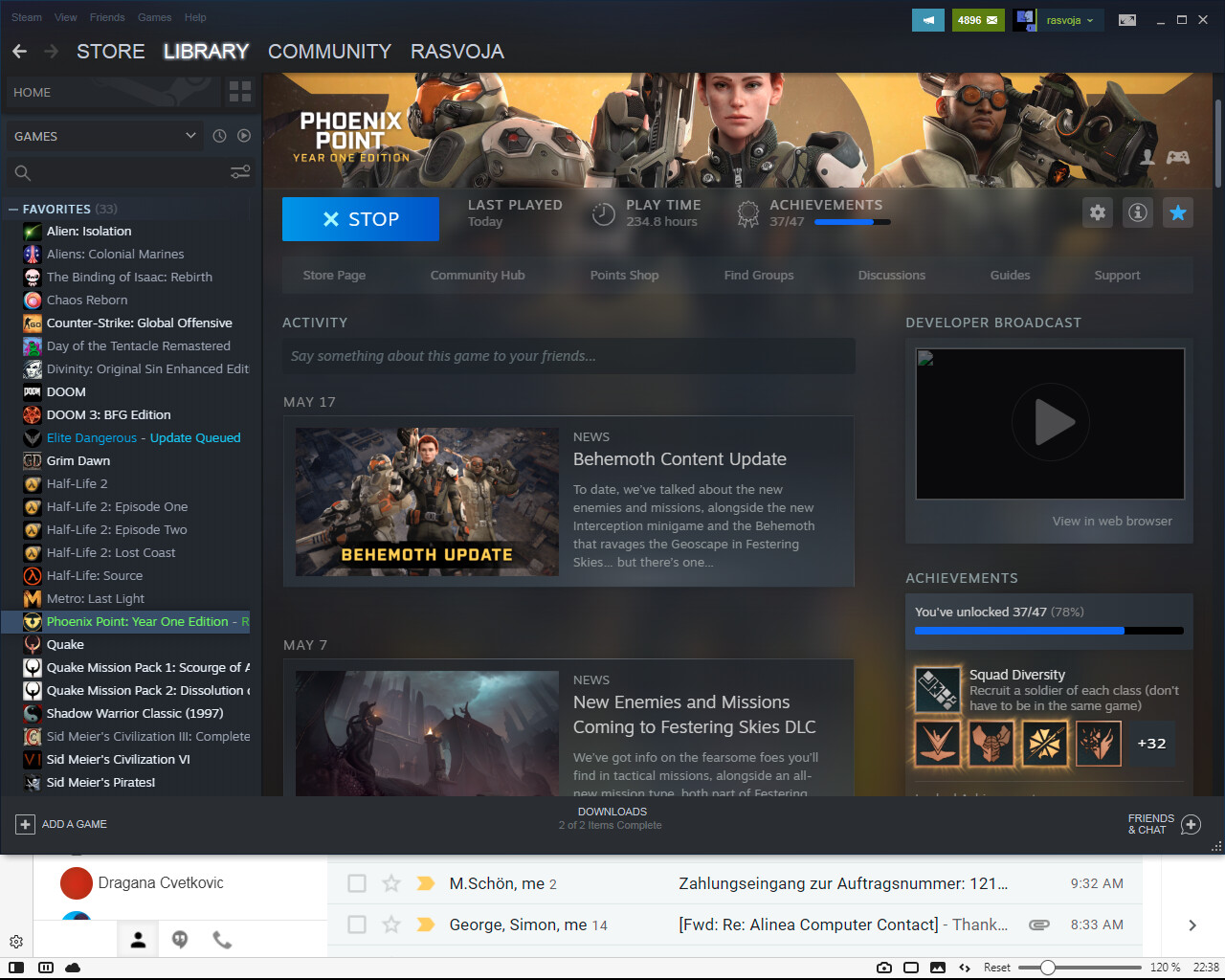Open the Community Hub link
Image resolution: width=1225 pixels, height=980 pixels.
point(478,276)
